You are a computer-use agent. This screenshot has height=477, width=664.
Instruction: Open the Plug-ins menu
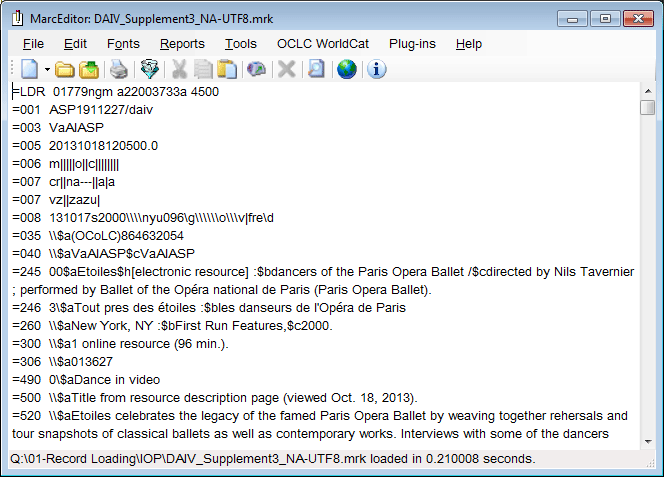click(x=411, y=44)
